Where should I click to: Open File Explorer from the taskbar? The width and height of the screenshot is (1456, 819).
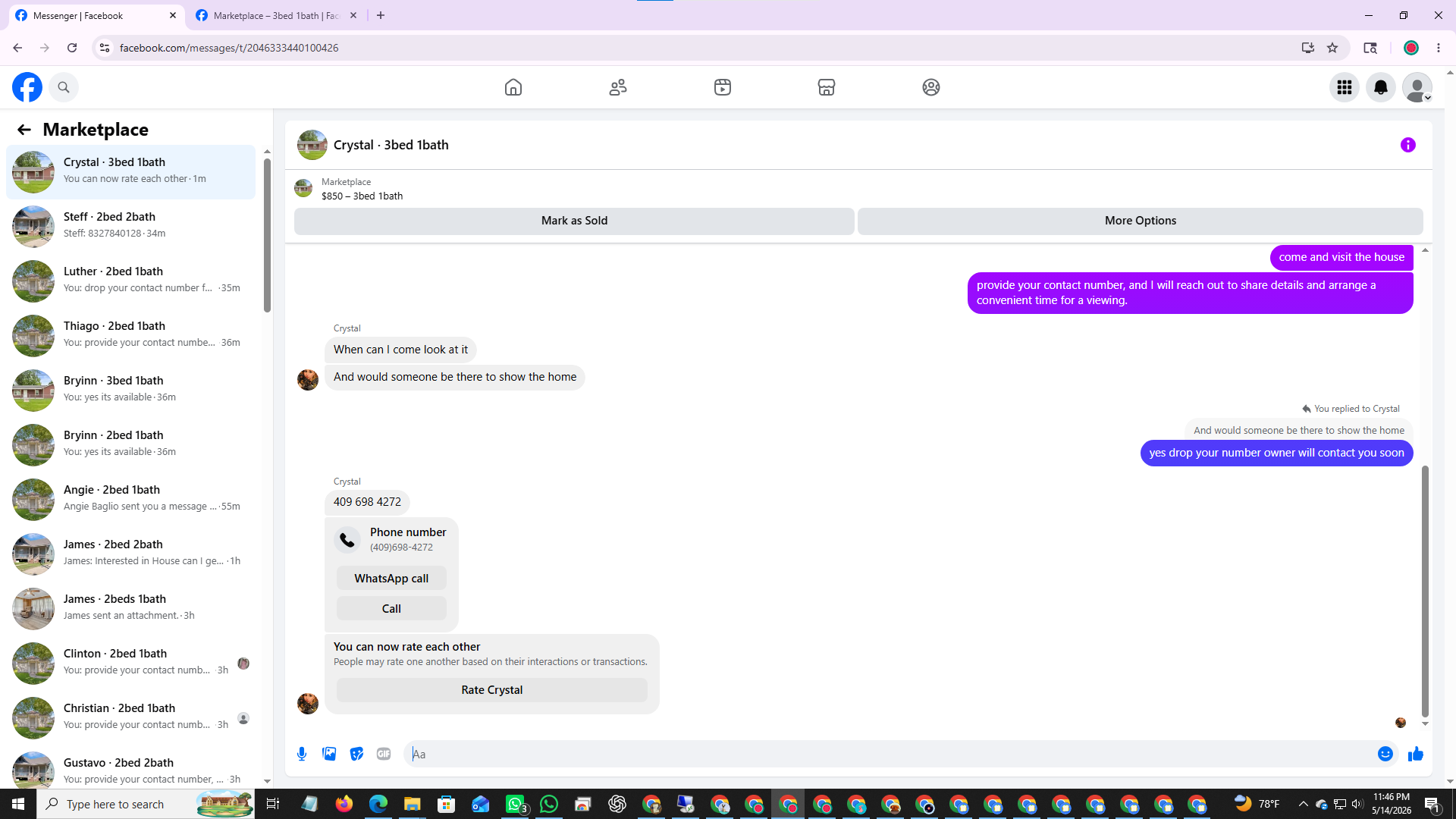pos(412,804)
